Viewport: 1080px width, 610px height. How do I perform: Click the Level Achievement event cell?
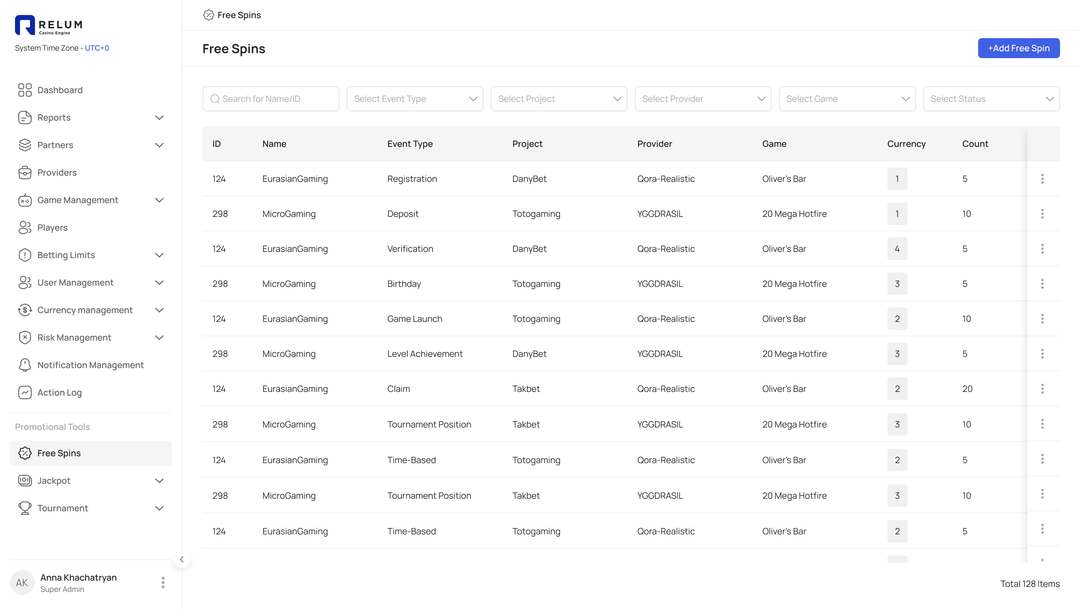tap(425, 354)
